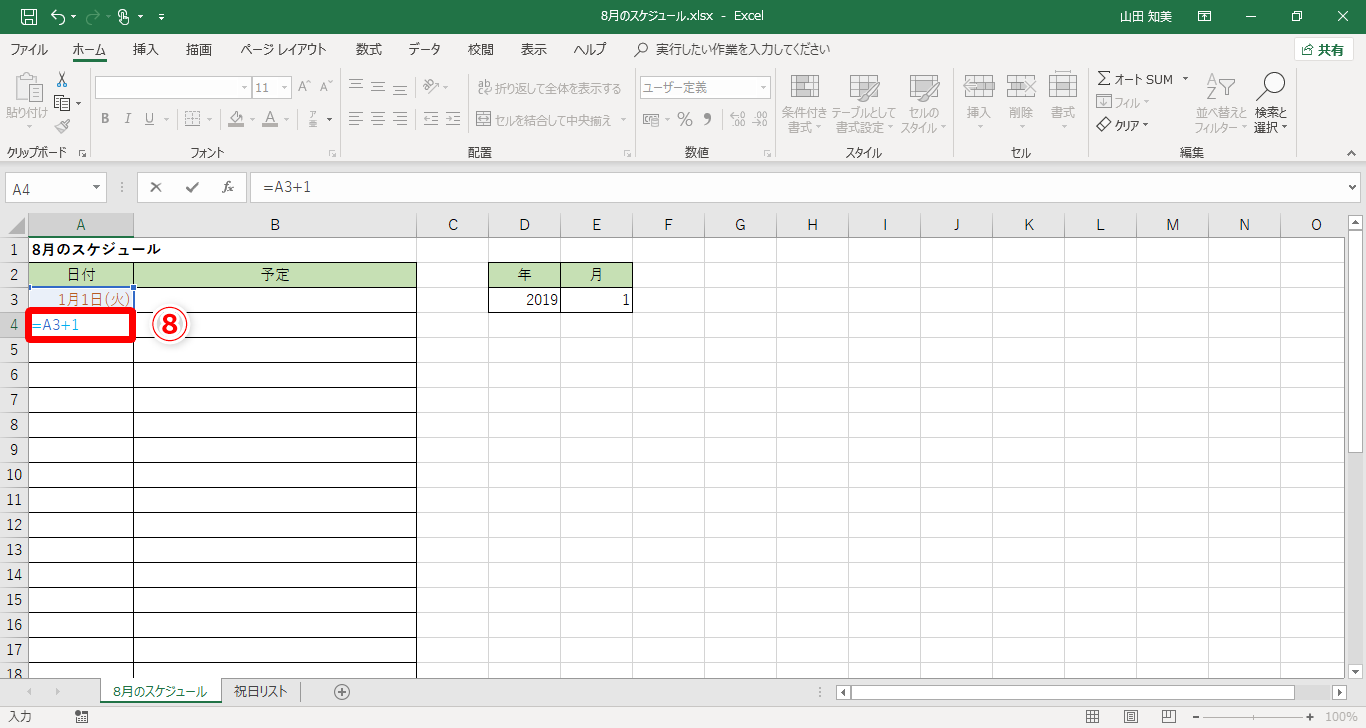This screenshot has width=1366, height=728.
Task: Click the zoom slider in the status bar
Action: [1254, 716]
